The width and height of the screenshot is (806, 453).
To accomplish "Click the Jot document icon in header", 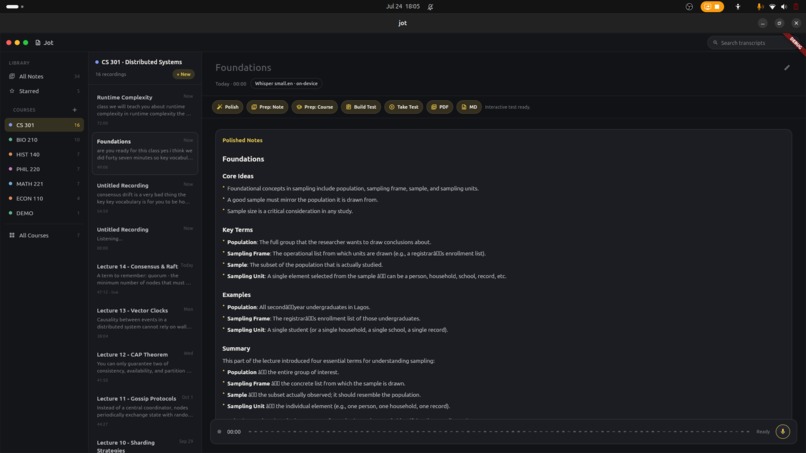I will point(38,43).
